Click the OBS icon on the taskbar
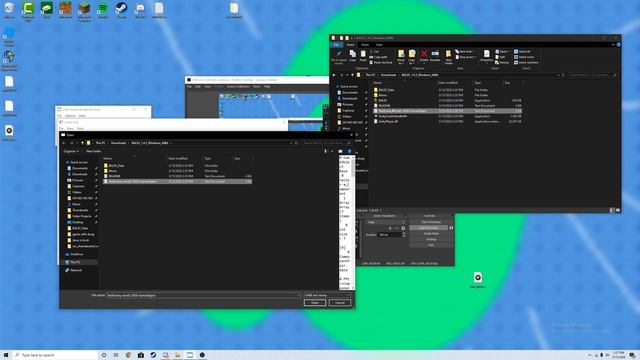Screen dimensions: 640x360 click(x=202, y=355)
